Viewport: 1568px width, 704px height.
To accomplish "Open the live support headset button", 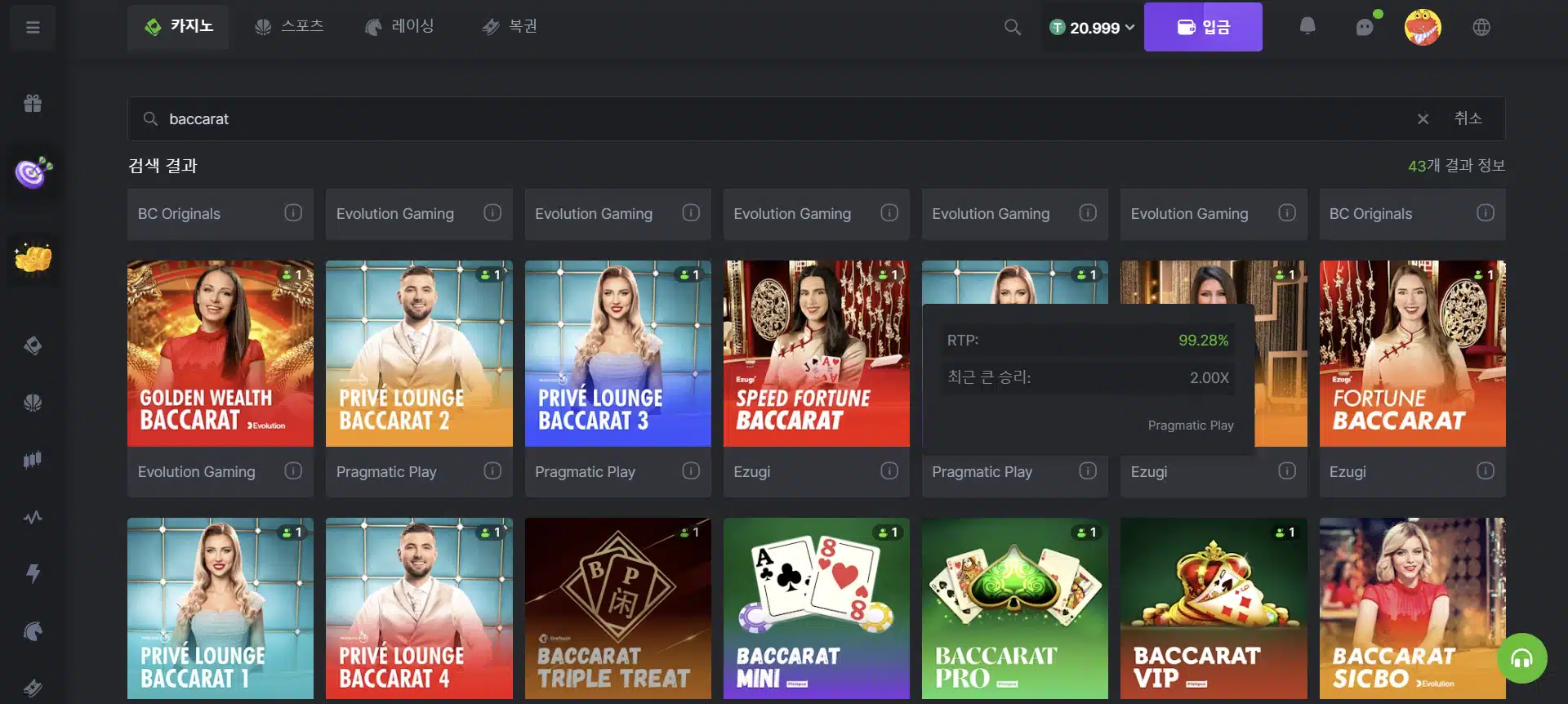I will pos(1521,658).
